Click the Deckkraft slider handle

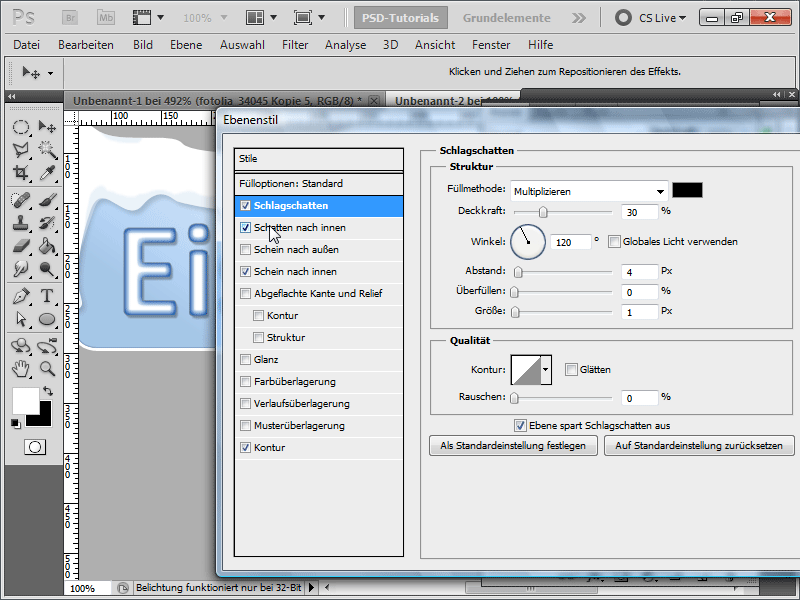pyautogui.click(x=543, y=212)
